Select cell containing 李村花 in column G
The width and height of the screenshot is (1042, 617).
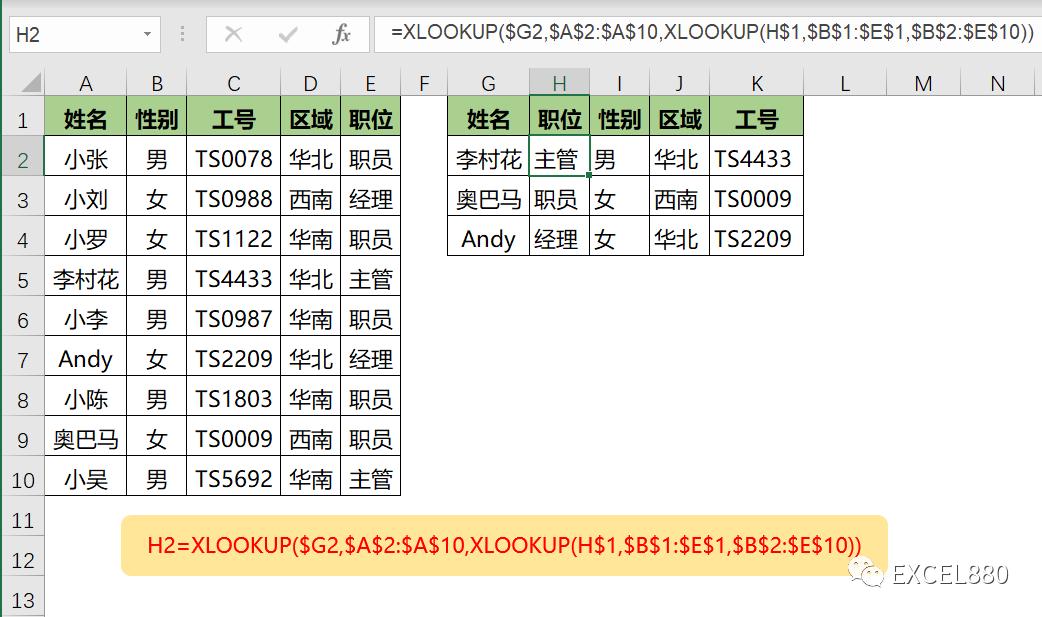(488, 158)
